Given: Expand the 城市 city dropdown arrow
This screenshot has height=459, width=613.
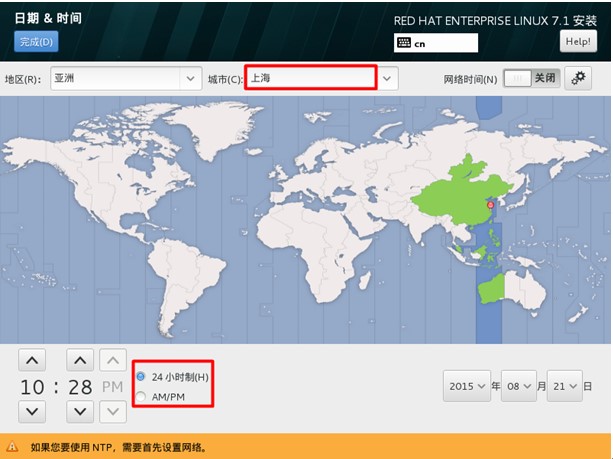Looking at the screenshot, I should pos(387,78).
